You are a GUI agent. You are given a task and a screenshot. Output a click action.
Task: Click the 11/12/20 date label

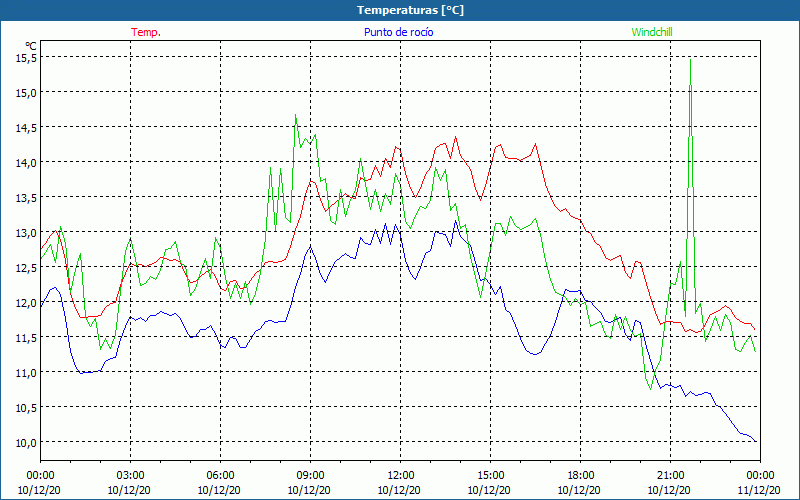(x=760, y=490)
